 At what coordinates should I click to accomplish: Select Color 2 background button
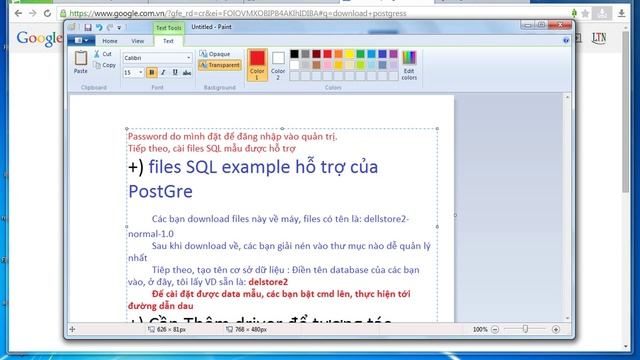(x=278, y=65)
